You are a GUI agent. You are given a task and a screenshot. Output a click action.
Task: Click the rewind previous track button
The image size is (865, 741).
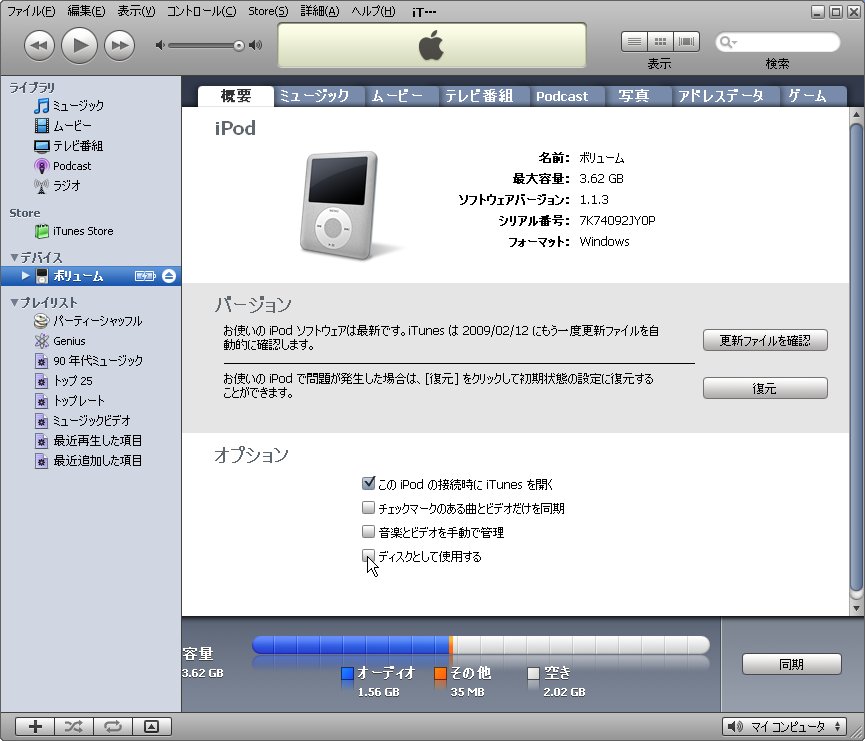click(x=39, y=45)
